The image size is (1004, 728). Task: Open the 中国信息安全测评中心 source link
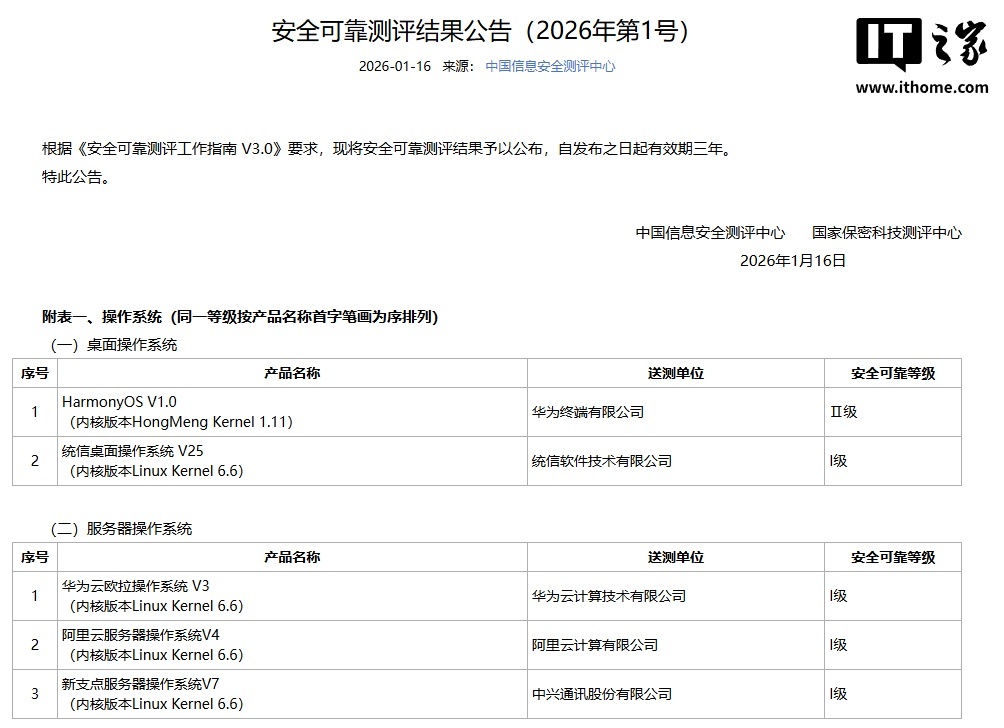point(550,66)
